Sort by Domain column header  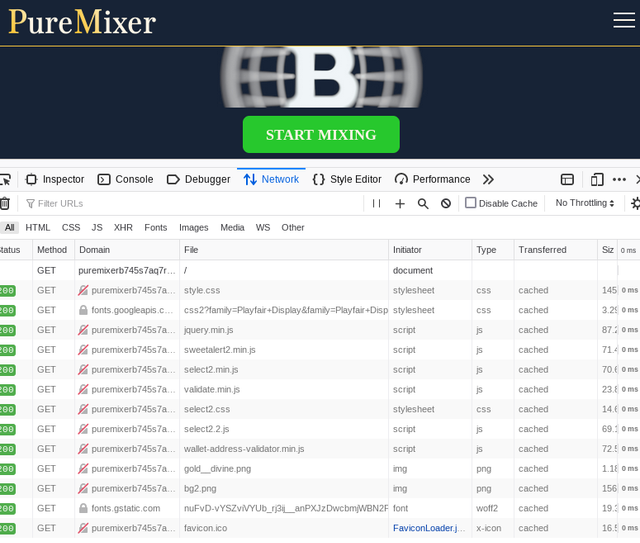[127, 250]
